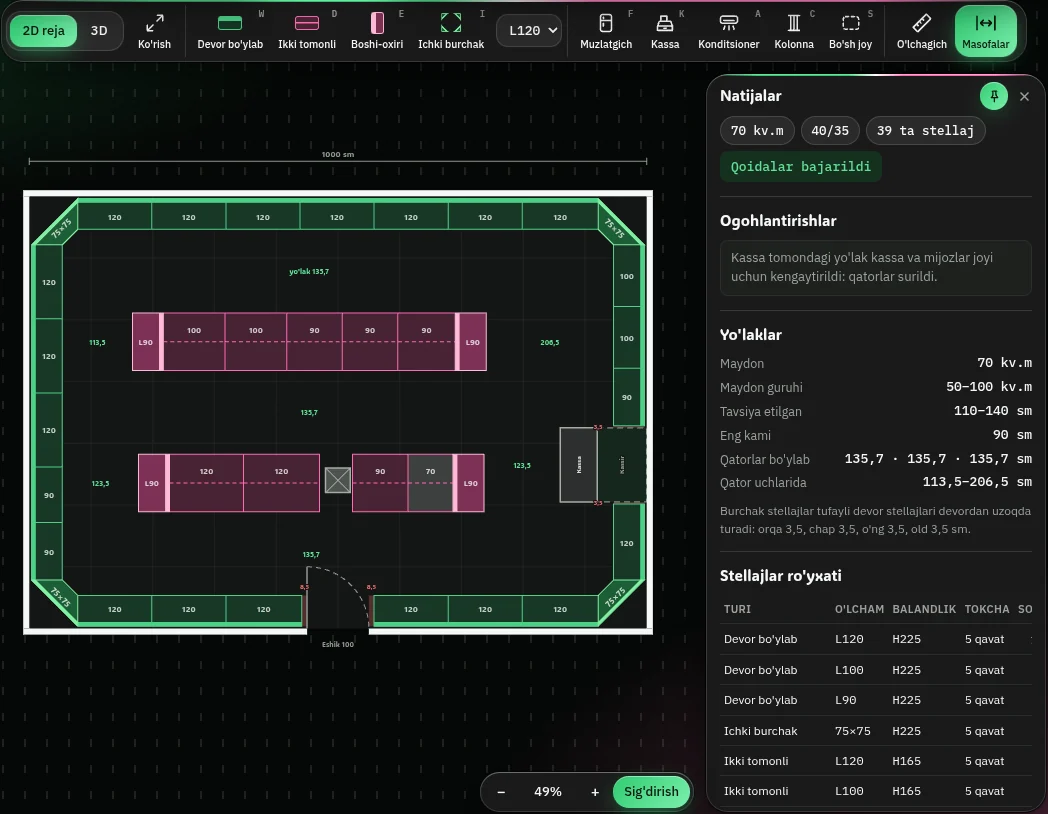The width and height of the screenshot is (1048, 814).
Task: Select the Ko'rish view tool
Action: pyautogui.click(x=154, y=31)
